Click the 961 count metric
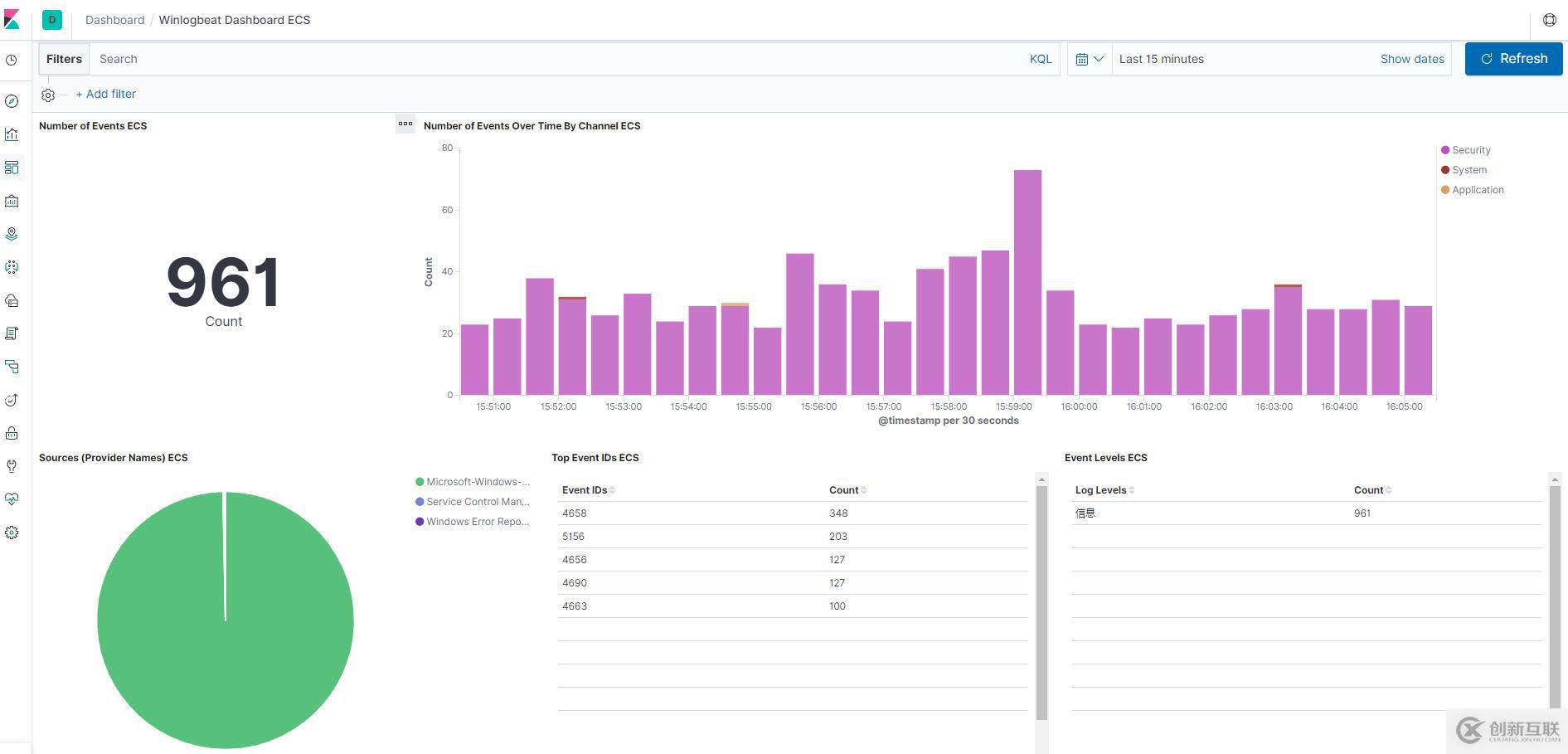1568x754 pixels. click(224, 282)
